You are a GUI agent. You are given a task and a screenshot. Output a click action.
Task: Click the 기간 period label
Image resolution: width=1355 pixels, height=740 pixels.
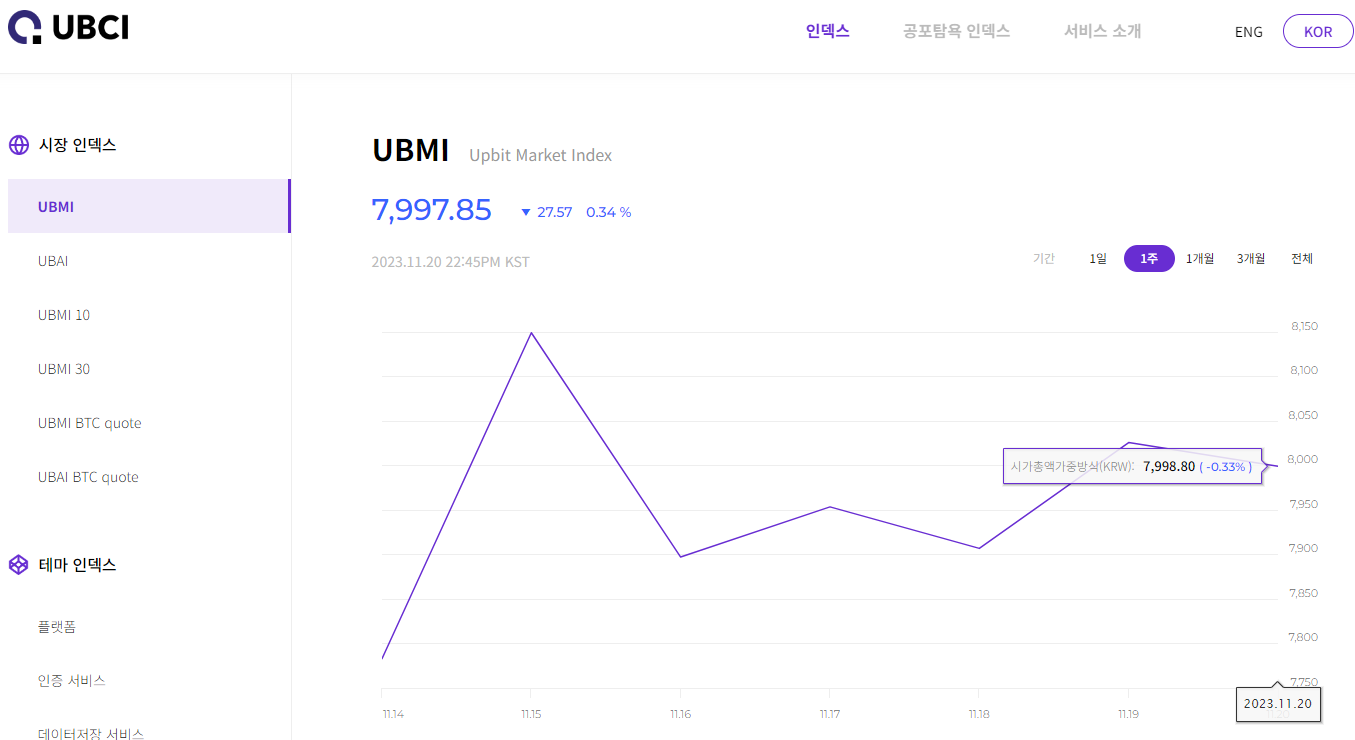pyautogui.click(x=1044, y=259)
